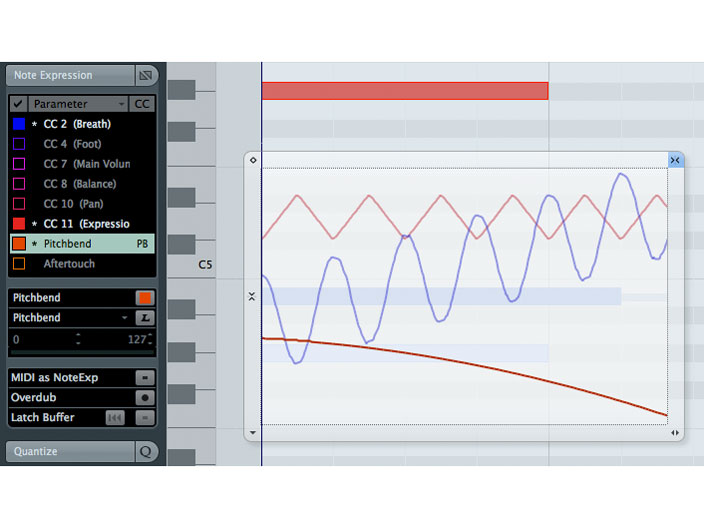Click the Quantize section header

click(x=70, y=451)
